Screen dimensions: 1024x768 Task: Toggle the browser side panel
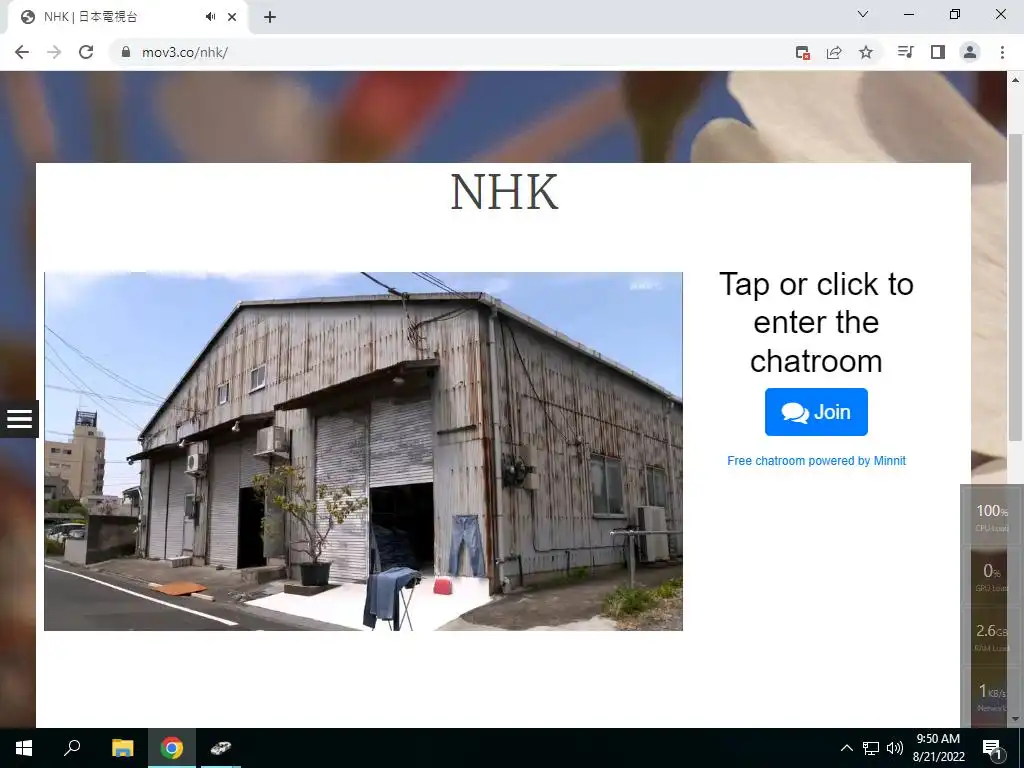tap(938, 52)
